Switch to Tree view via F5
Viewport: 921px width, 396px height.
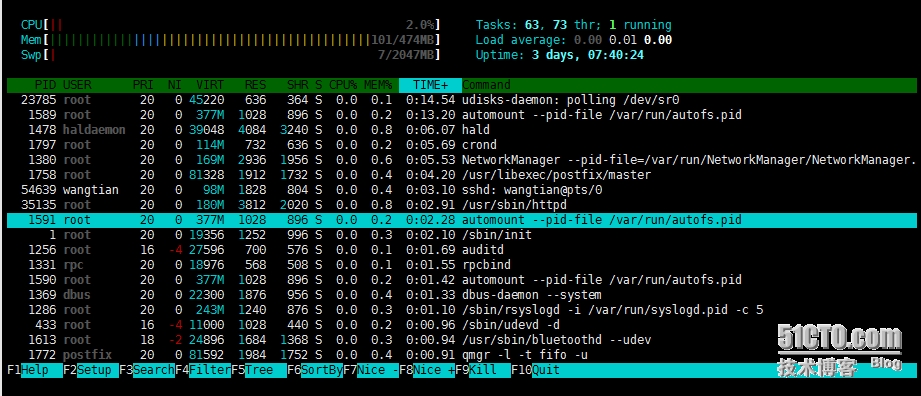[x=258, y=370]
